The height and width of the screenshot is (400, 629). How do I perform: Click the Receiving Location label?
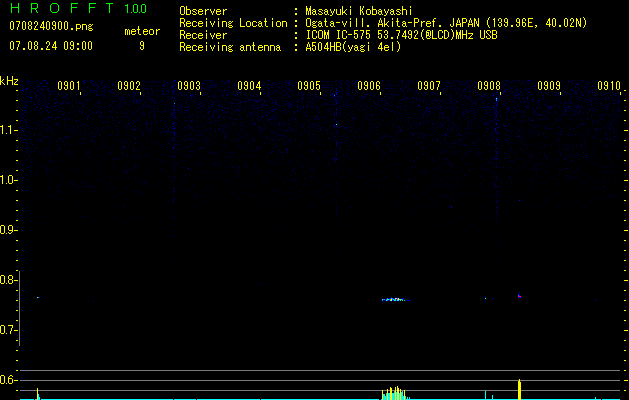coord(233,23)
